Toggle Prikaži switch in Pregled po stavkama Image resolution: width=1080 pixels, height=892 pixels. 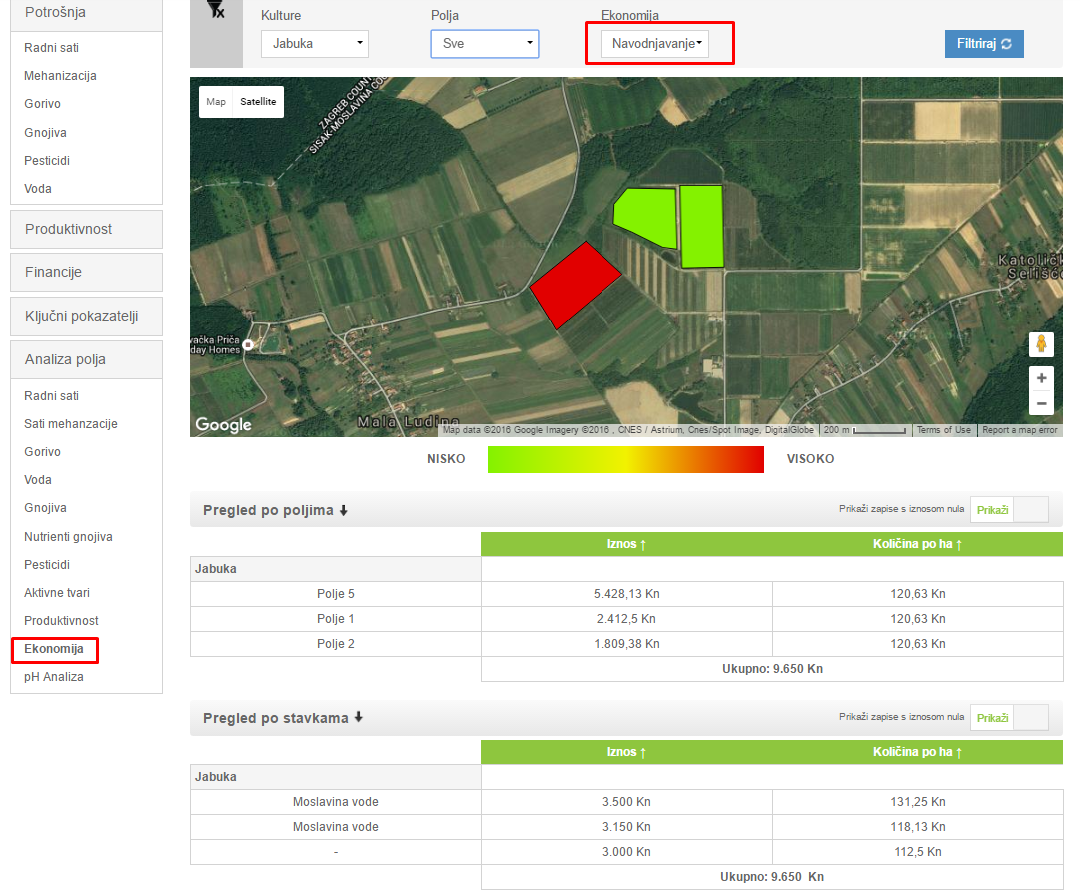pos(1010,717)
